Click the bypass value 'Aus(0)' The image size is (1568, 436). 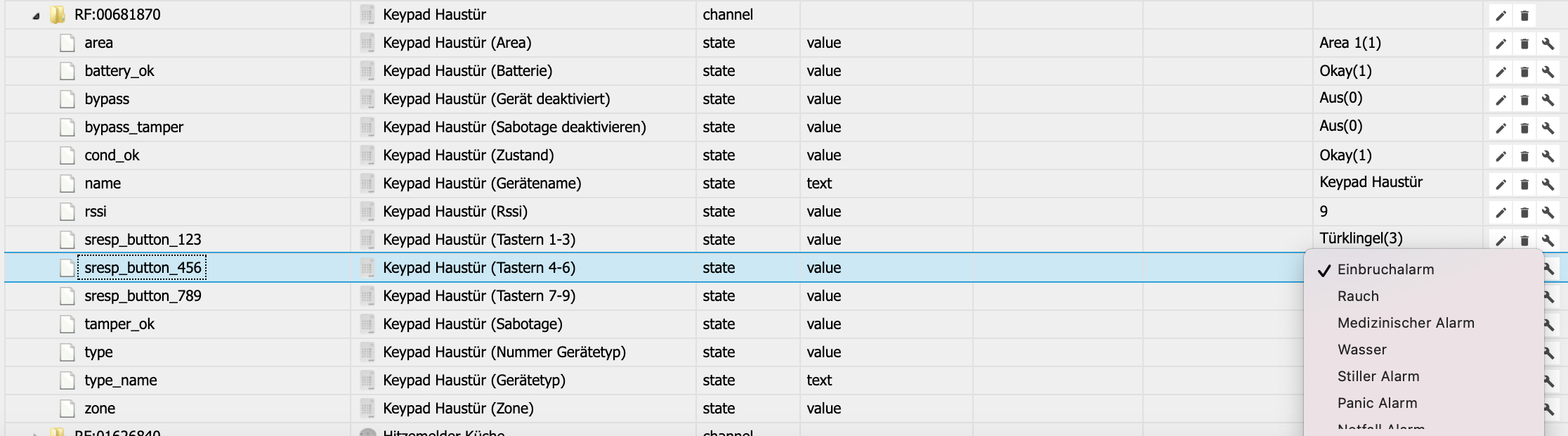(x=1340, y=98)
